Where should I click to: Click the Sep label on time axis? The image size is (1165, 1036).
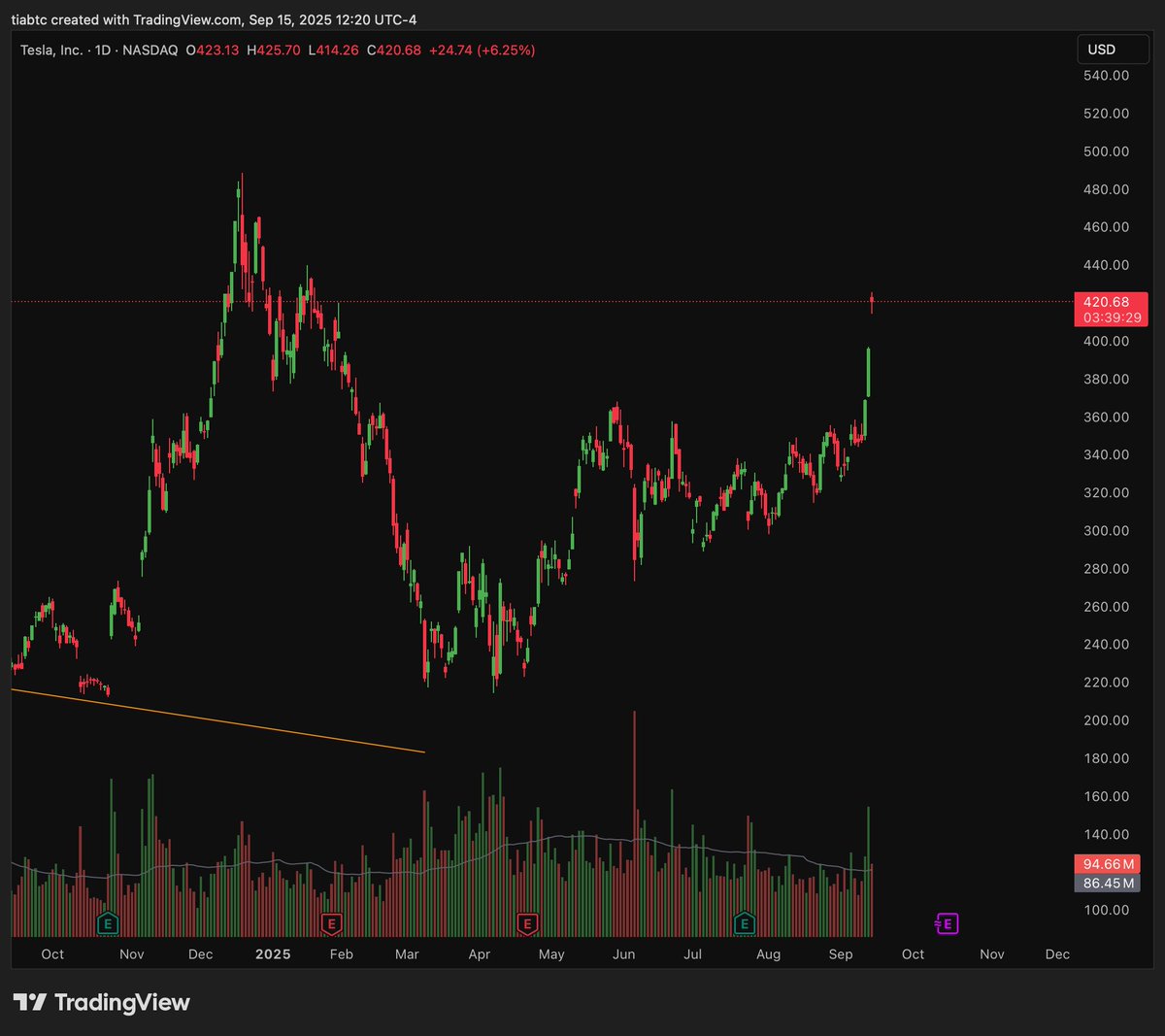pyautogui.click(x=841, y=954)
